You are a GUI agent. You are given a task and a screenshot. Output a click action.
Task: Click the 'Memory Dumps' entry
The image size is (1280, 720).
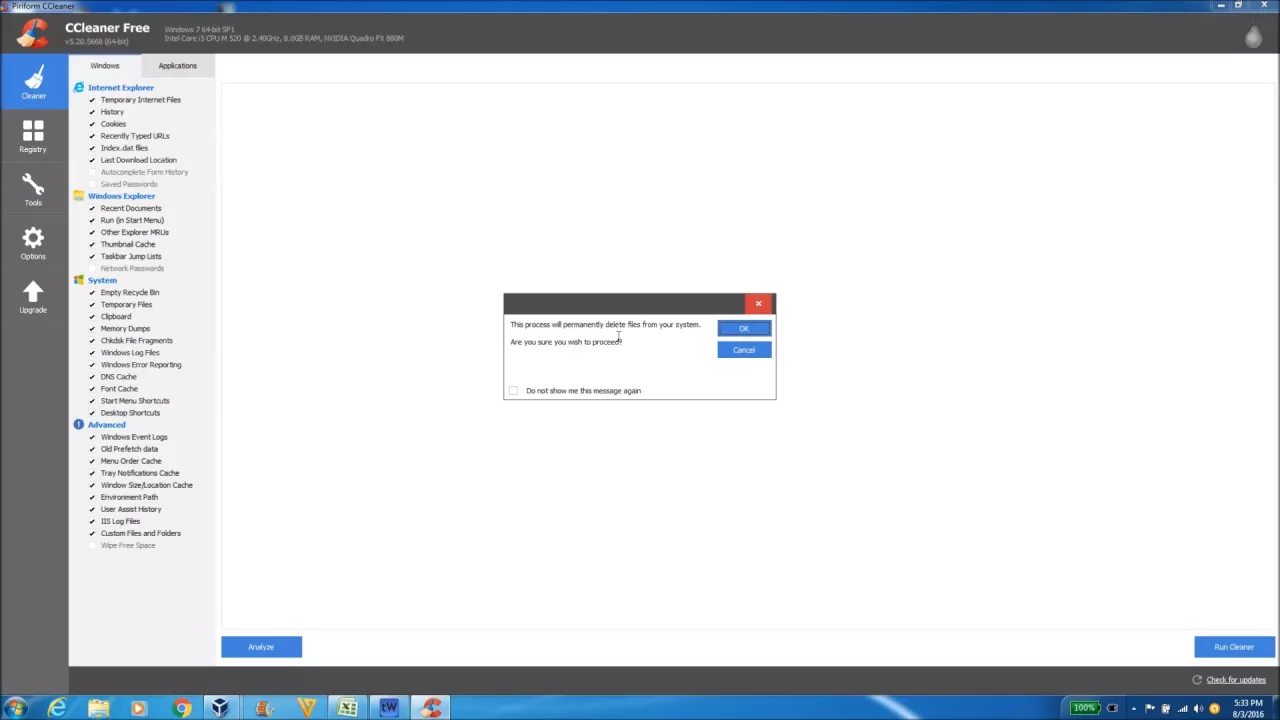point(125,328)
